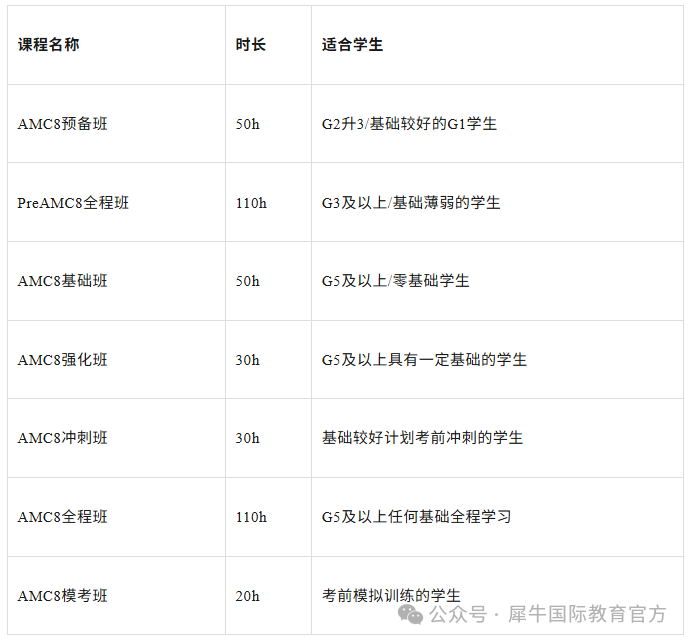689x642 pixels.
Task: Select the PreAMC8全程班 course name cell
Action: pos(116,202)
